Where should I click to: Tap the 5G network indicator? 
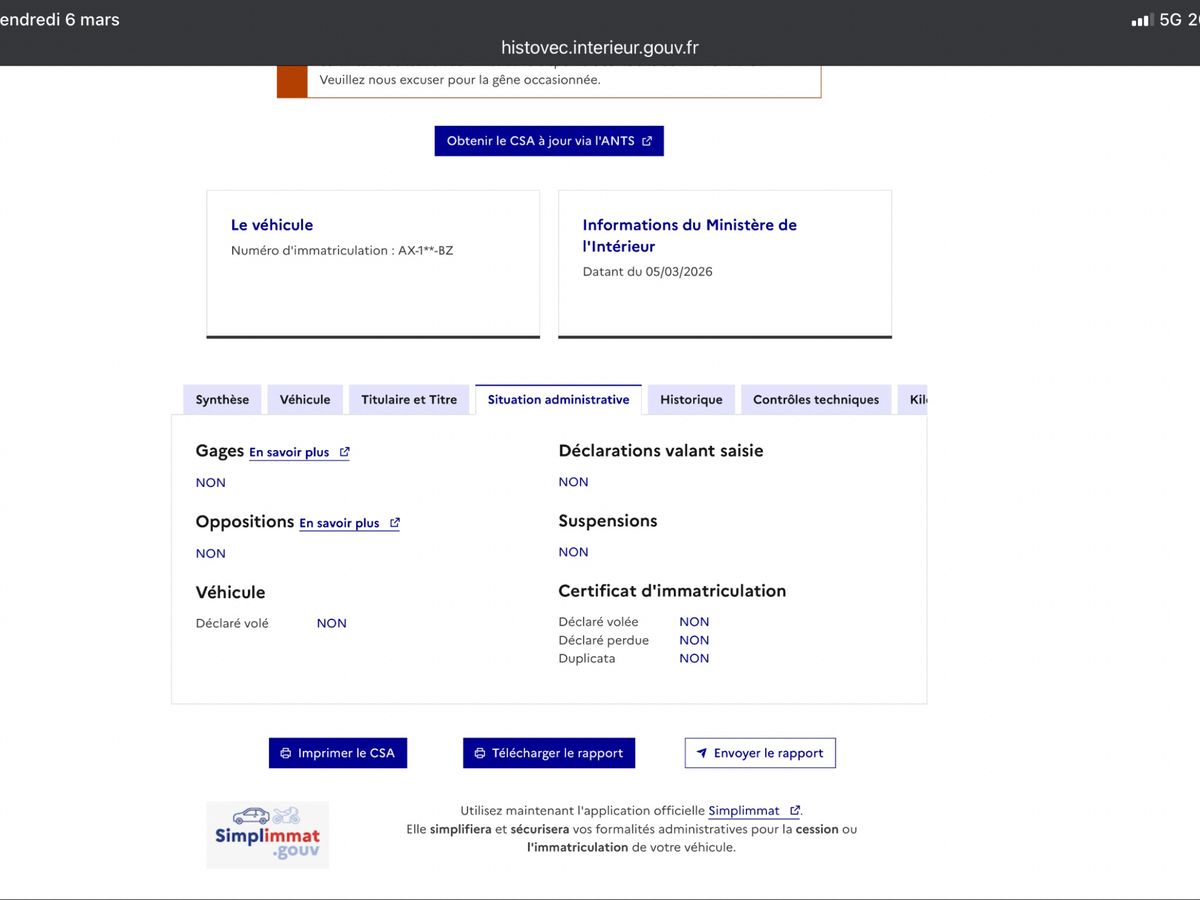coord(1170,20)
